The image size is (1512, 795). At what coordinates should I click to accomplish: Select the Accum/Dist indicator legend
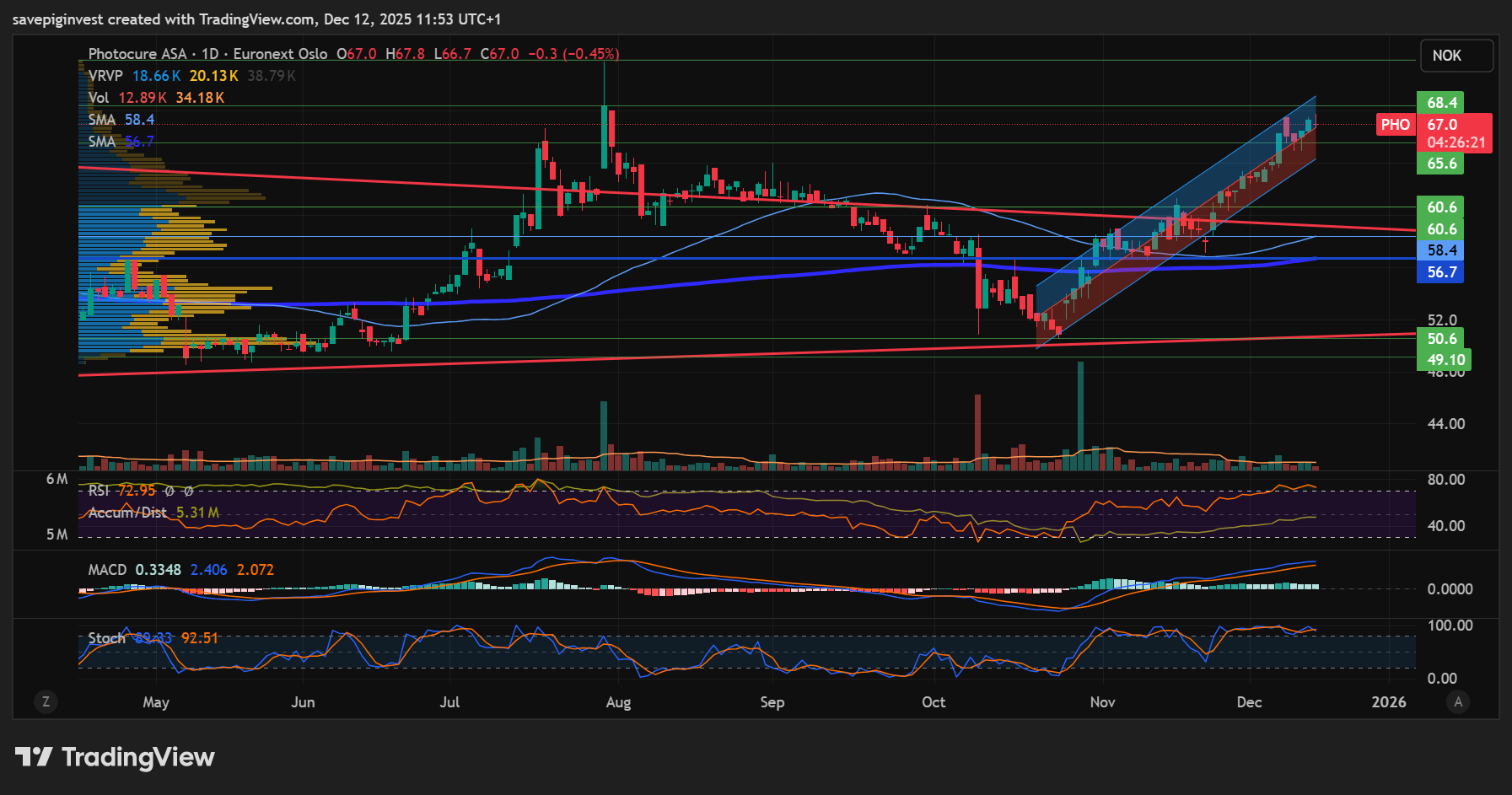[126, 513]
